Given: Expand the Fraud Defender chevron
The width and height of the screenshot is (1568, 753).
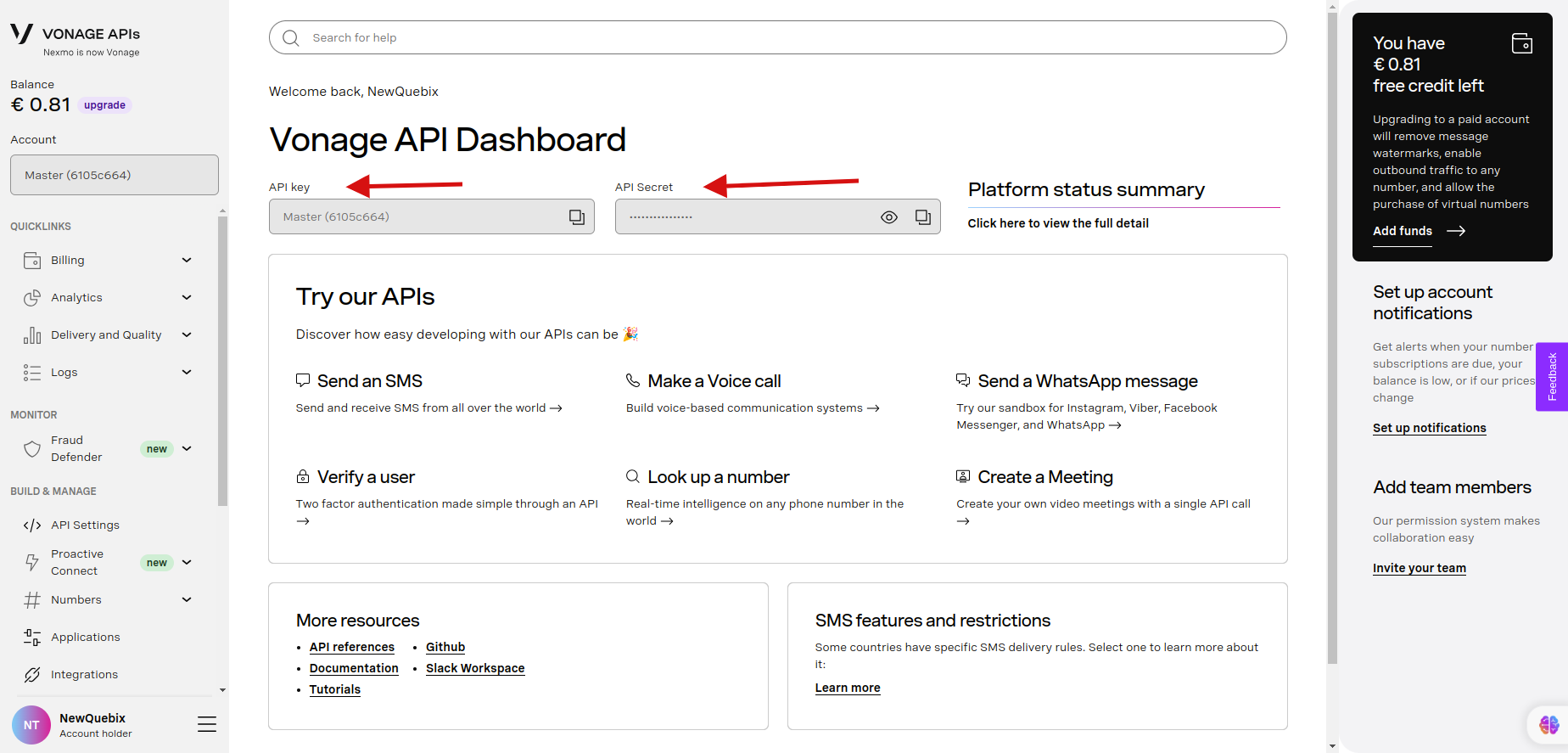Looking at the screenshot, I should pyautogui.click(x=187, y=449).
